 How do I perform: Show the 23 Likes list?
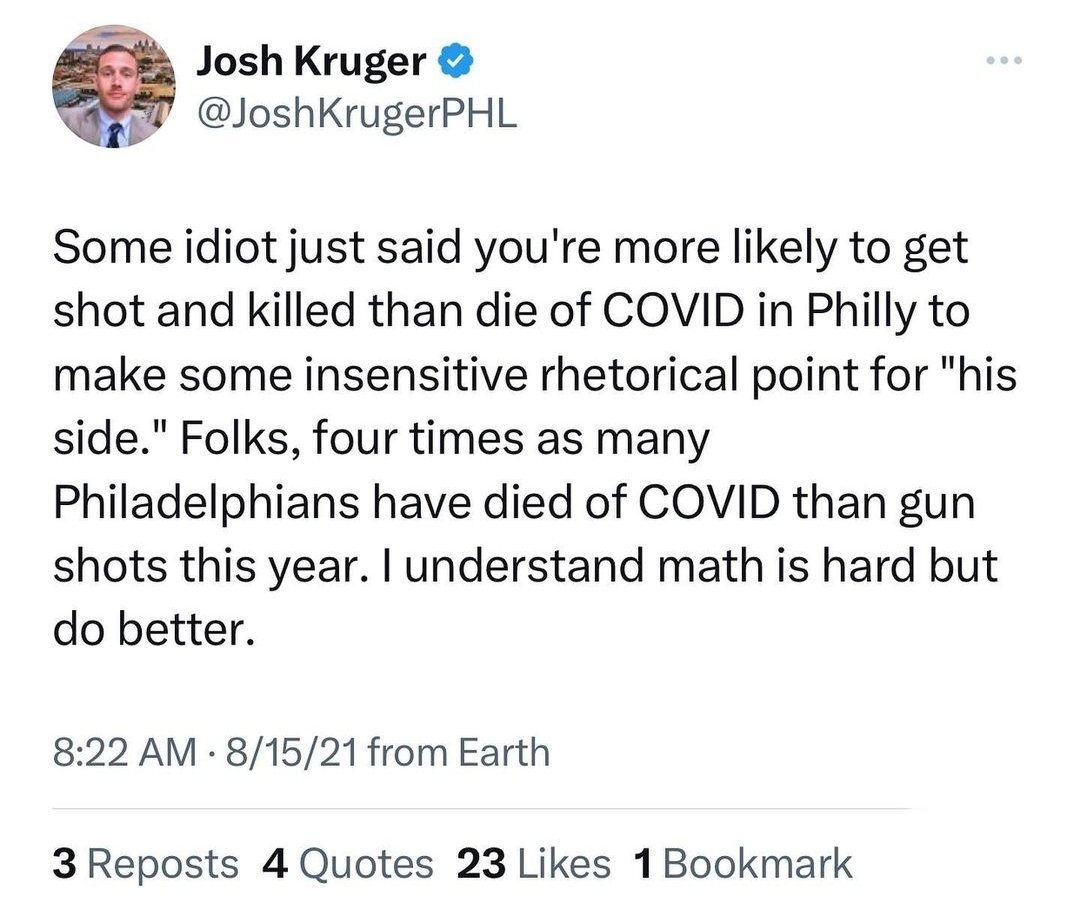(x=532, y=863)
